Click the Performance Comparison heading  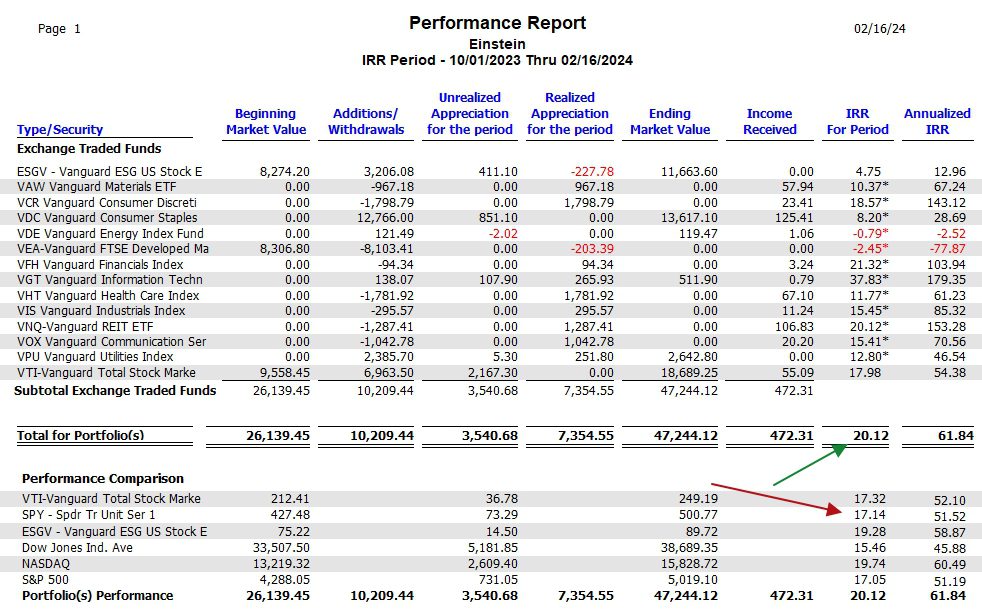click(x=103, y=478)
